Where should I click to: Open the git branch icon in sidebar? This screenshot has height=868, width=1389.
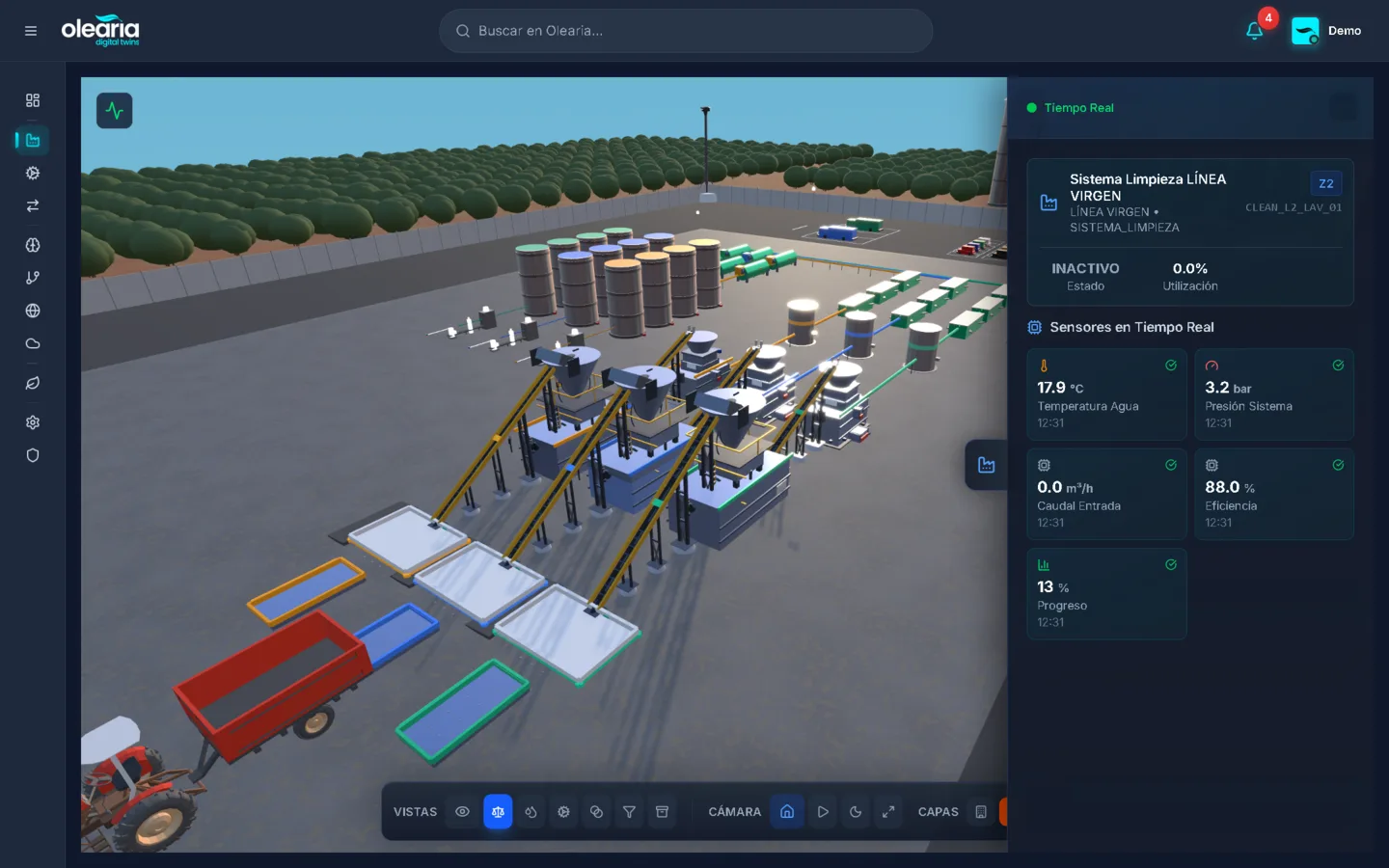(33, 278)
